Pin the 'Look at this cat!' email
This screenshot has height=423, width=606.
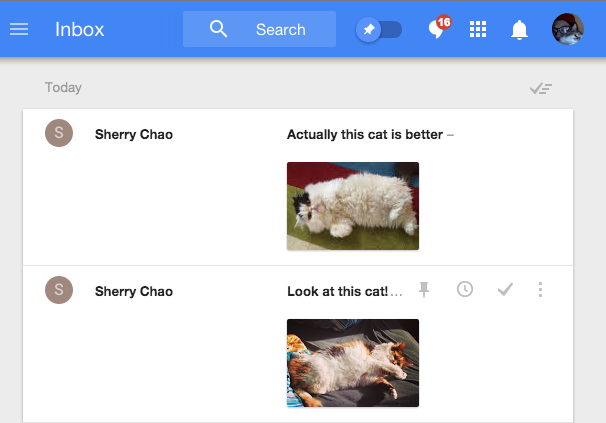click(x=424, y=290)
